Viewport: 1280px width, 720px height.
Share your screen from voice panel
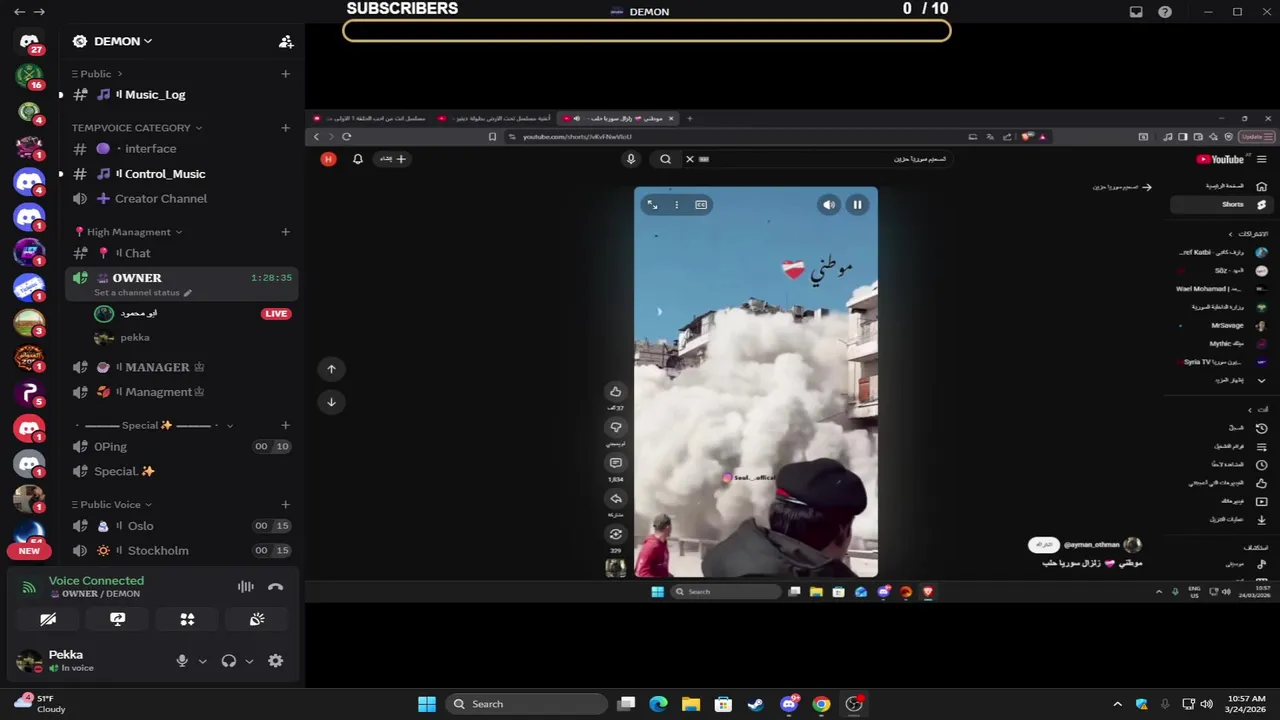[117, 620]
